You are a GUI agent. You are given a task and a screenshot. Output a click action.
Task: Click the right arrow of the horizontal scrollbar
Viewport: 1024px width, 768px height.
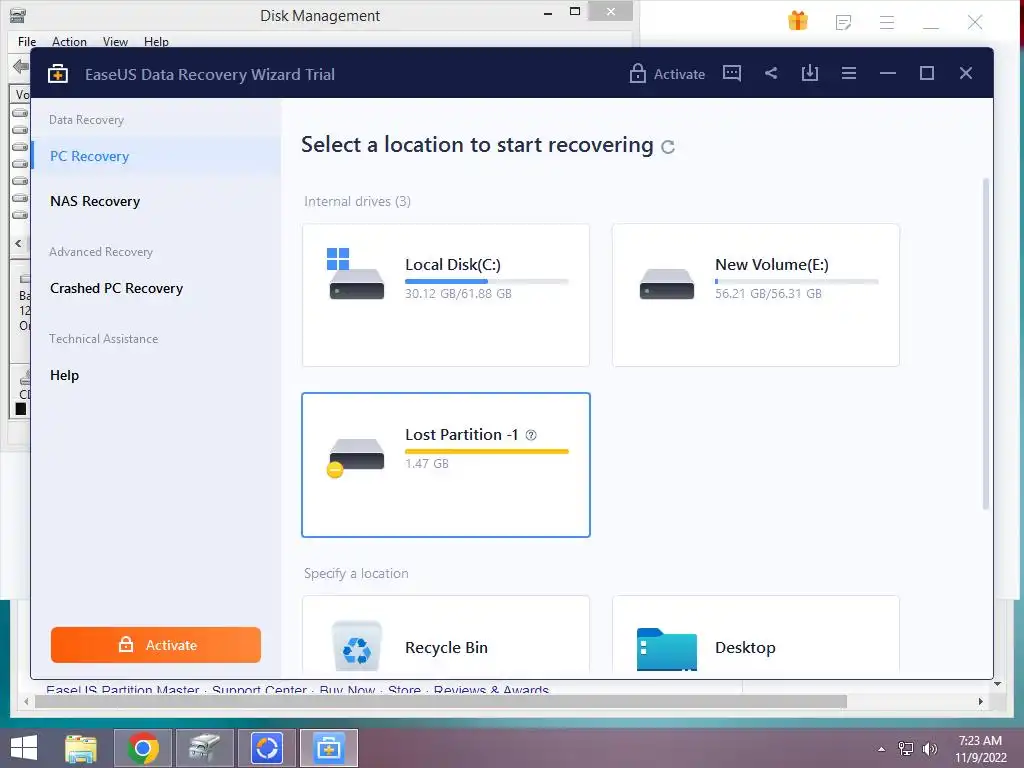[x=980, y=701]
